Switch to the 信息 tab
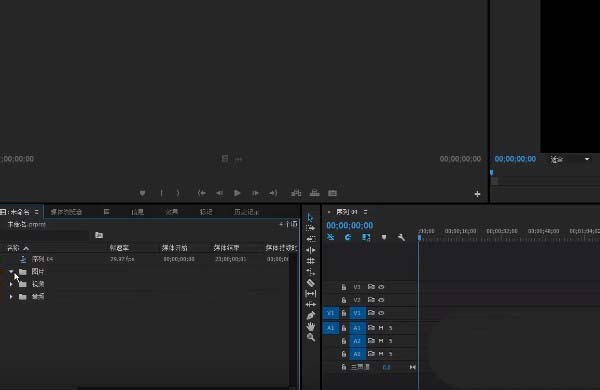 click(137, 212)
